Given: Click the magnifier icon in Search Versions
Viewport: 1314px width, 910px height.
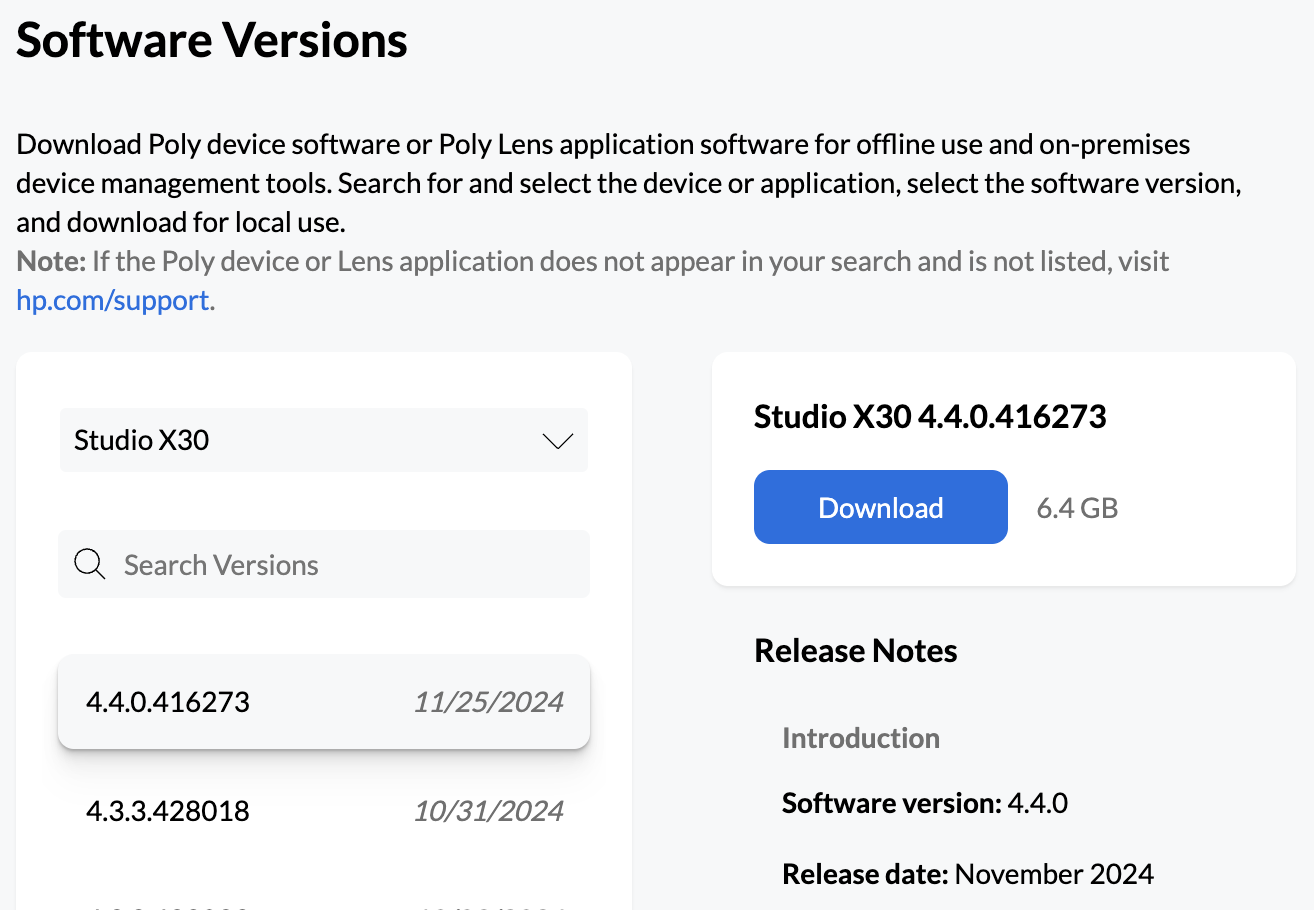Looking at the screenshot, I should coord(90,565).
